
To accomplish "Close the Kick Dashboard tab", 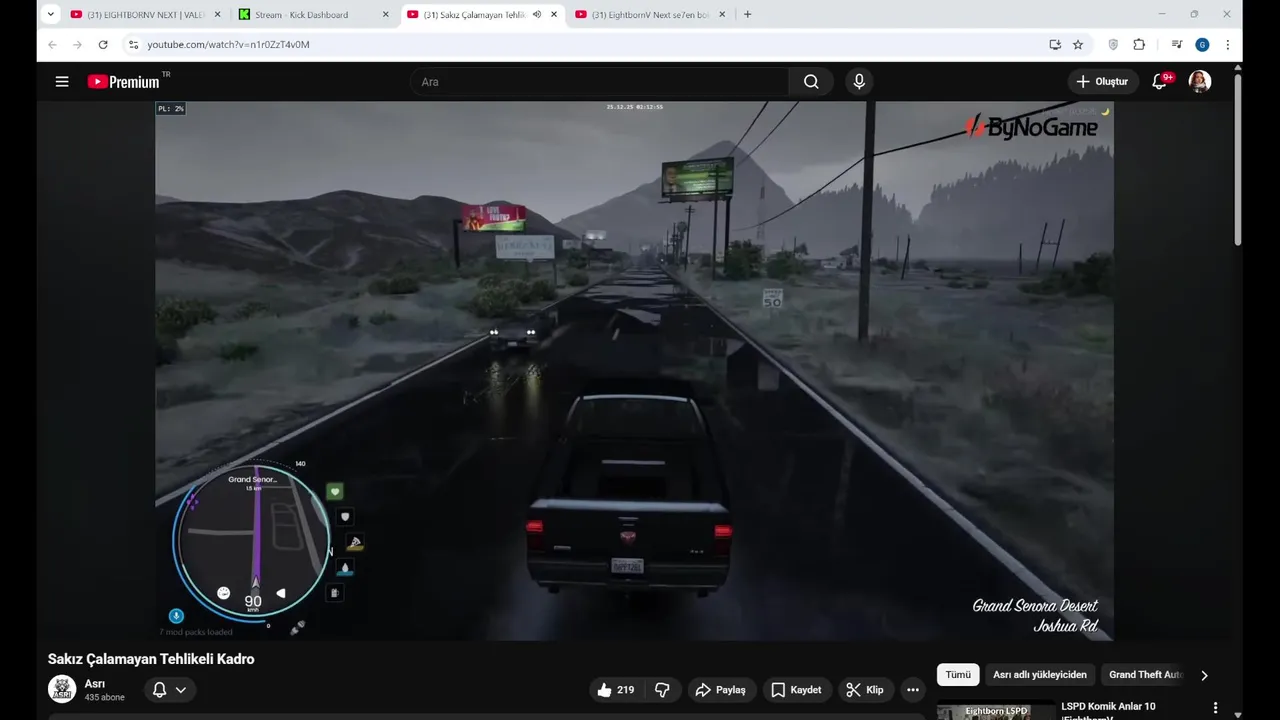I will pyautogui.click(x=385, y=15).
